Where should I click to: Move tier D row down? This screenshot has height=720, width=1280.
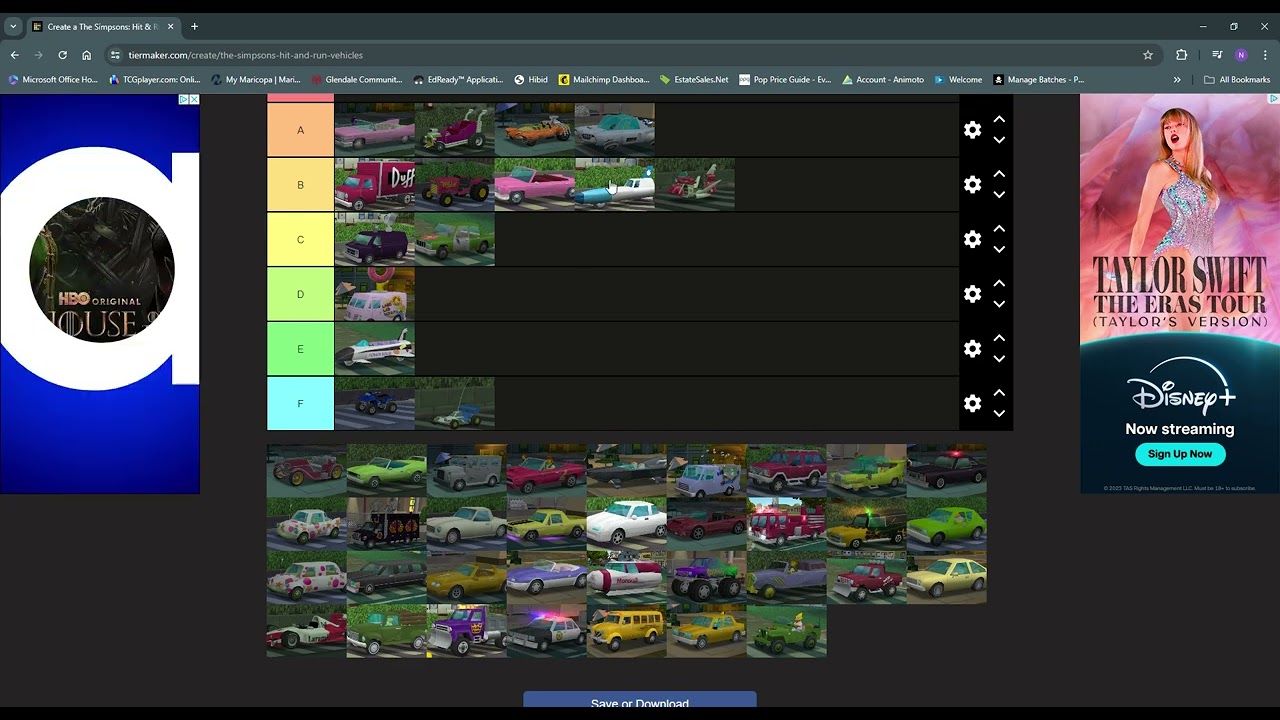click(999, 304)
